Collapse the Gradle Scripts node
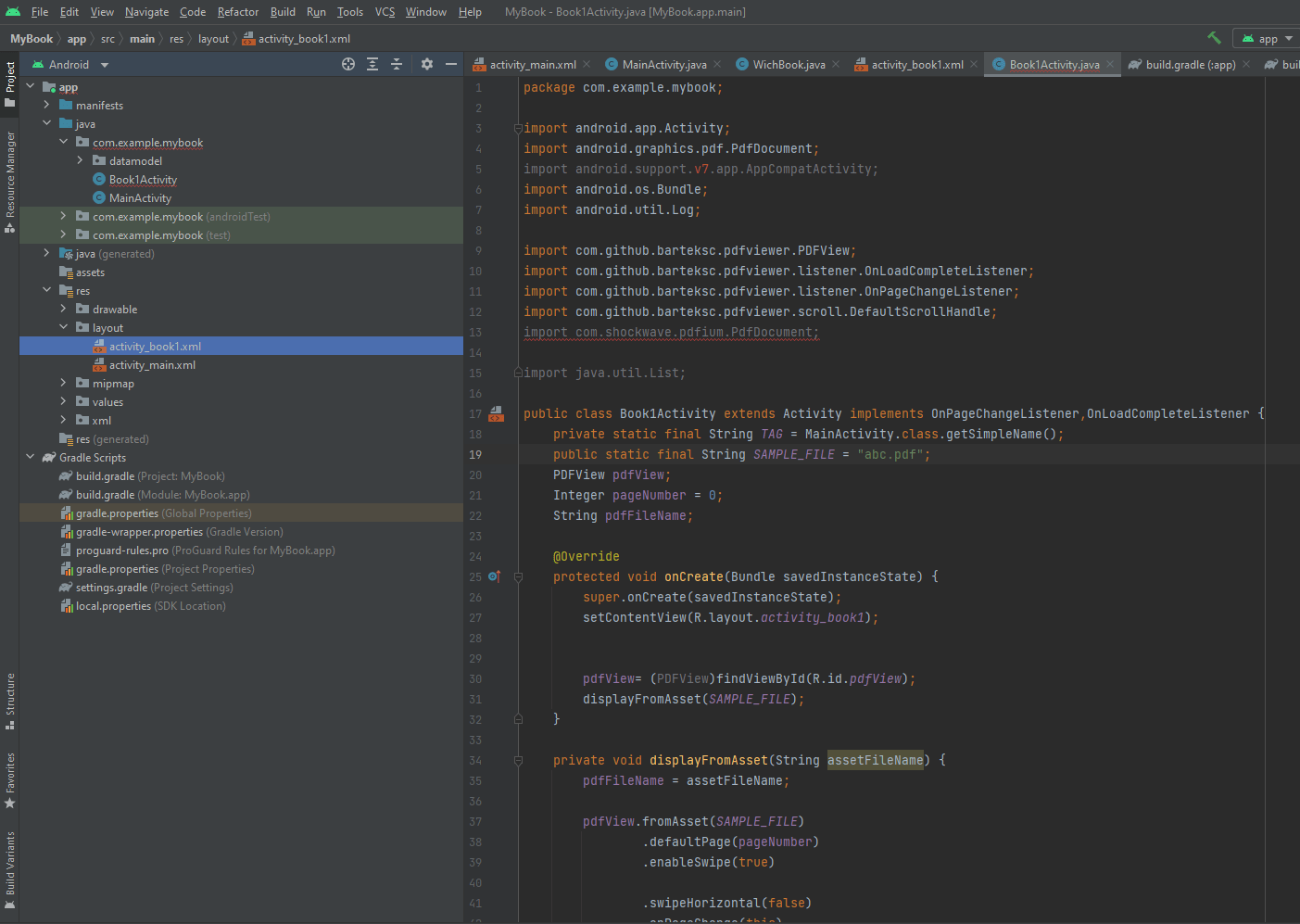Image resolution: width=1300 pixels, height=924 pixels. [x=31, y=457]
